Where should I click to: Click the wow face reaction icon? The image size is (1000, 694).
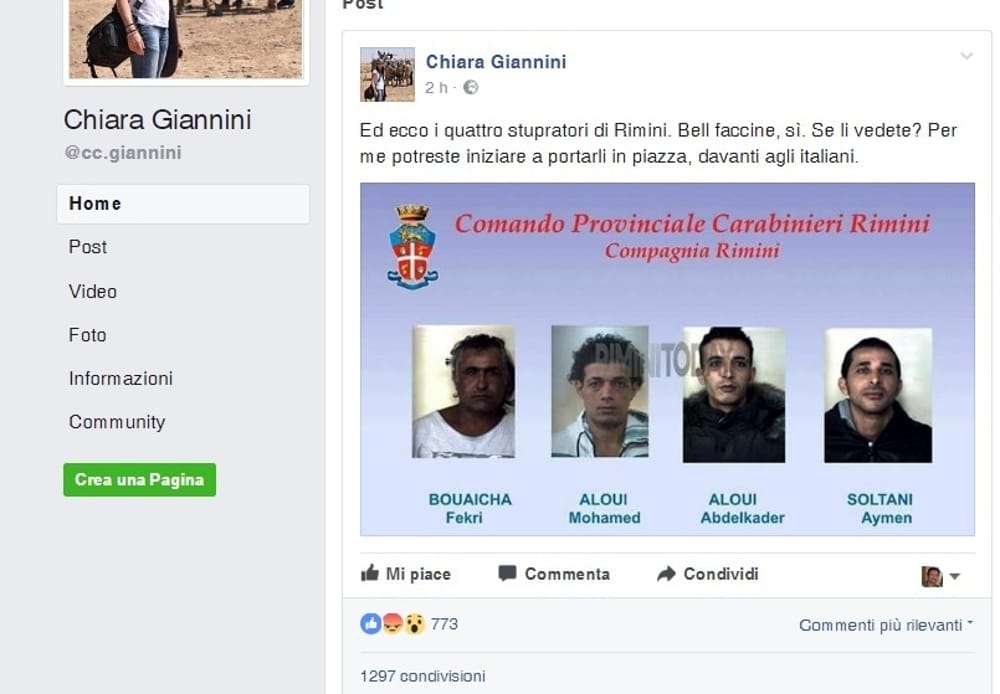415,623
